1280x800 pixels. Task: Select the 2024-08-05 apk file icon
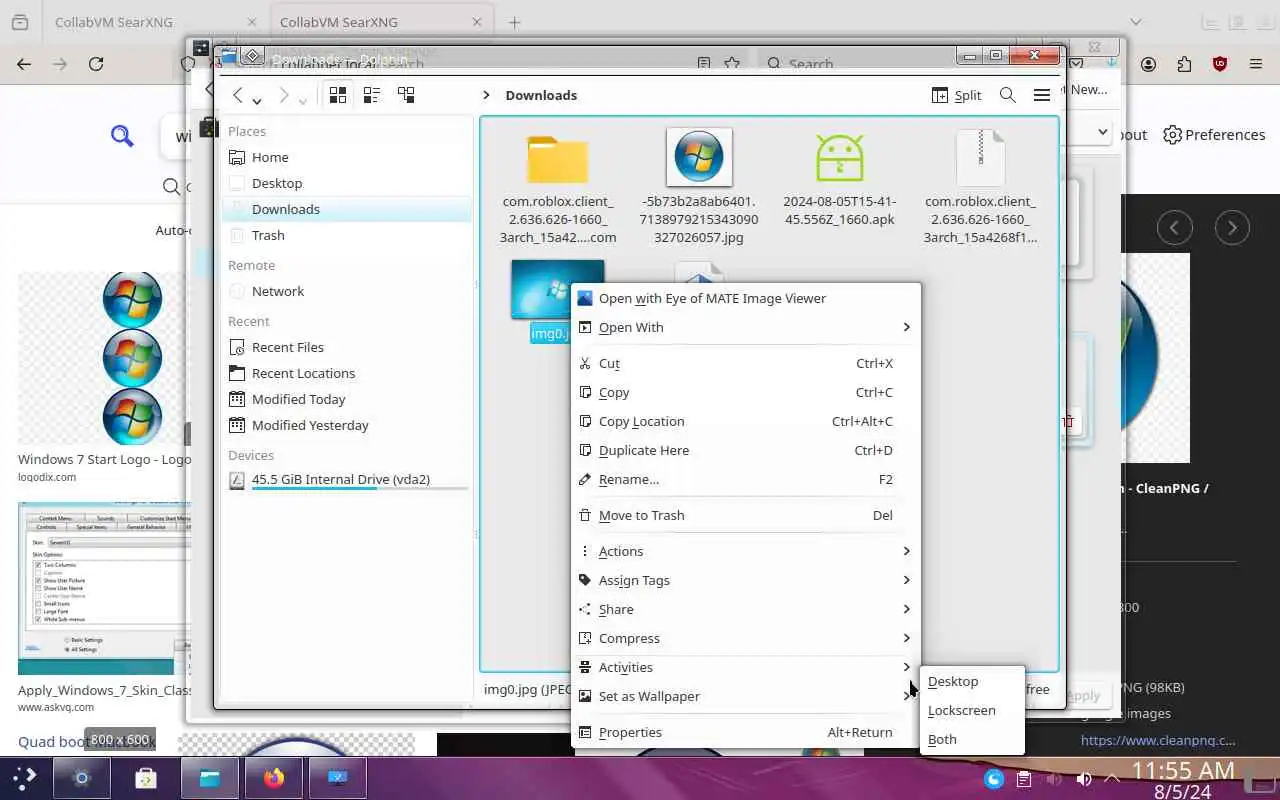(839, 157)
